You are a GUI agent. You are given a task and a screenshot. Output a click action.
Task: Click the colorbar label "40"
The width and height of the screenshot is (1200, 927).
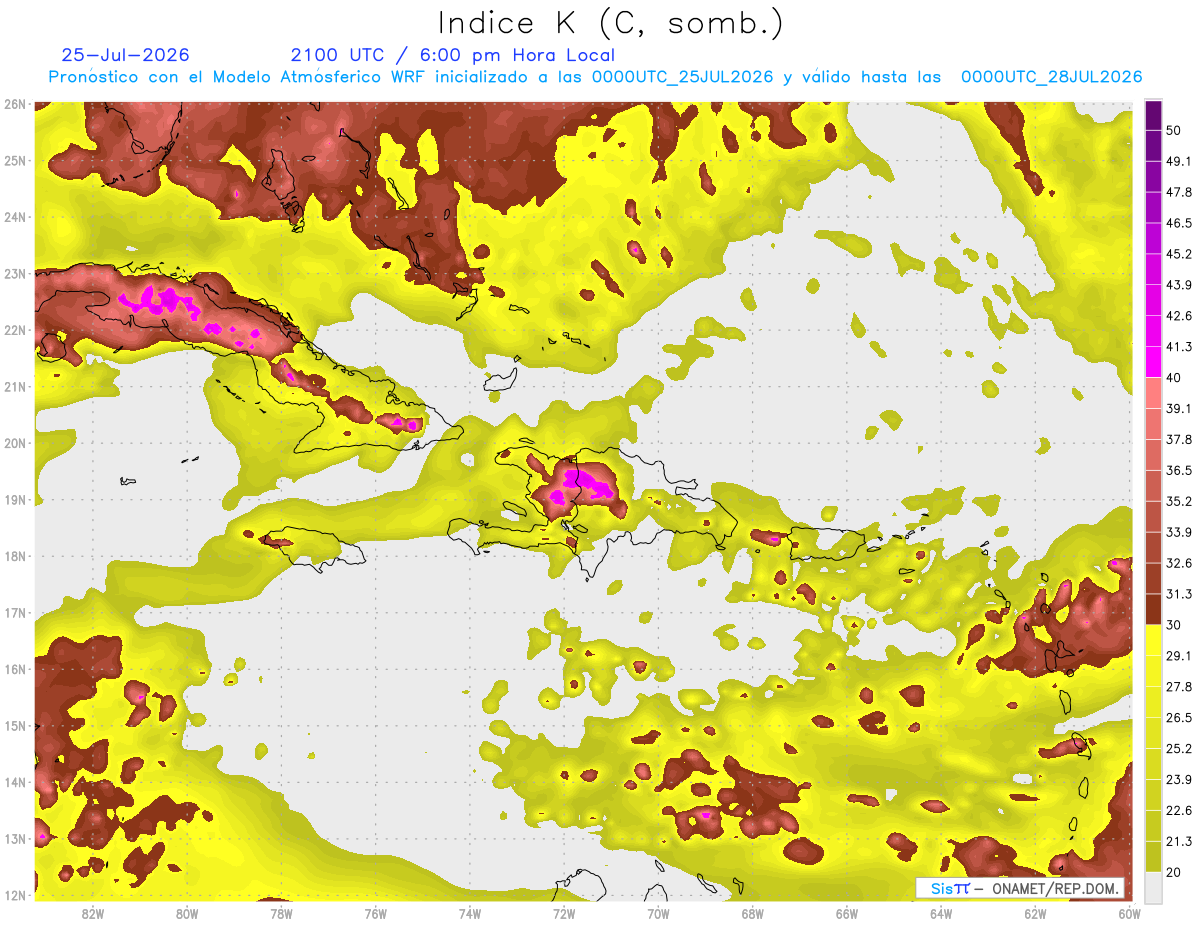[x=1174, y=377]
